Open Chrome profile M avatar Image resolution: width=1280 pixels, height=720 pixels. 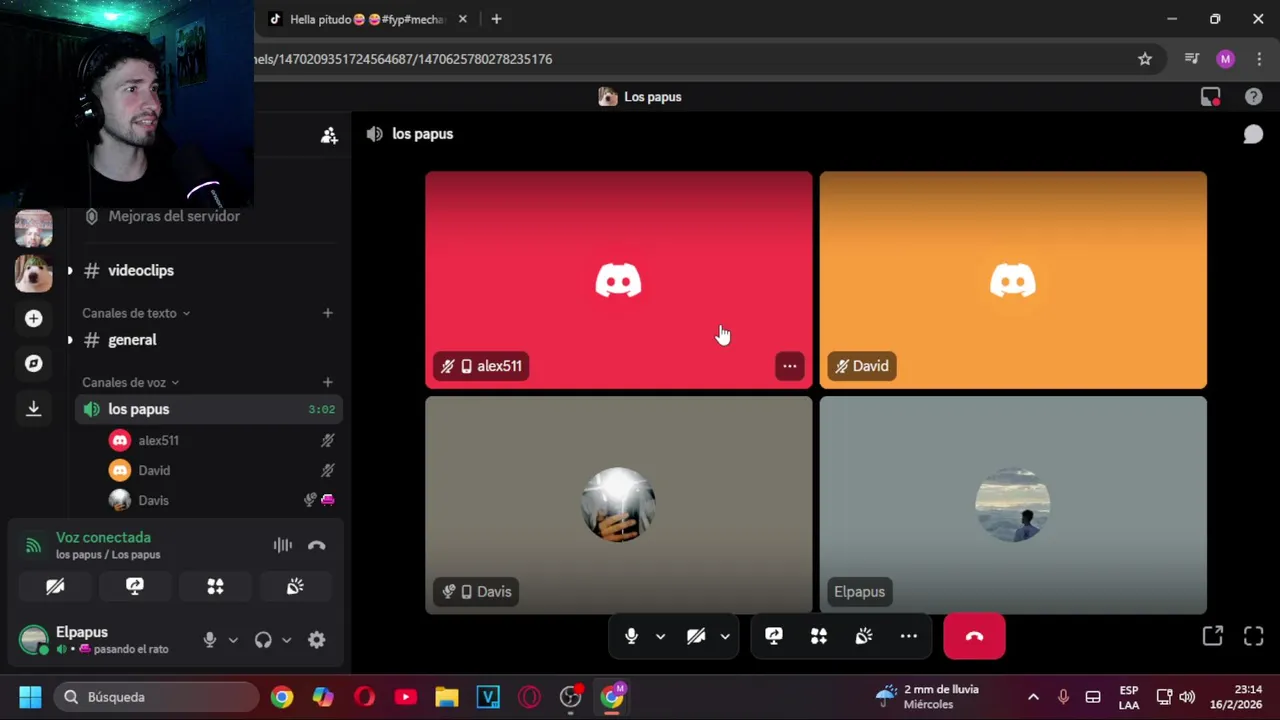point(1226,59)
